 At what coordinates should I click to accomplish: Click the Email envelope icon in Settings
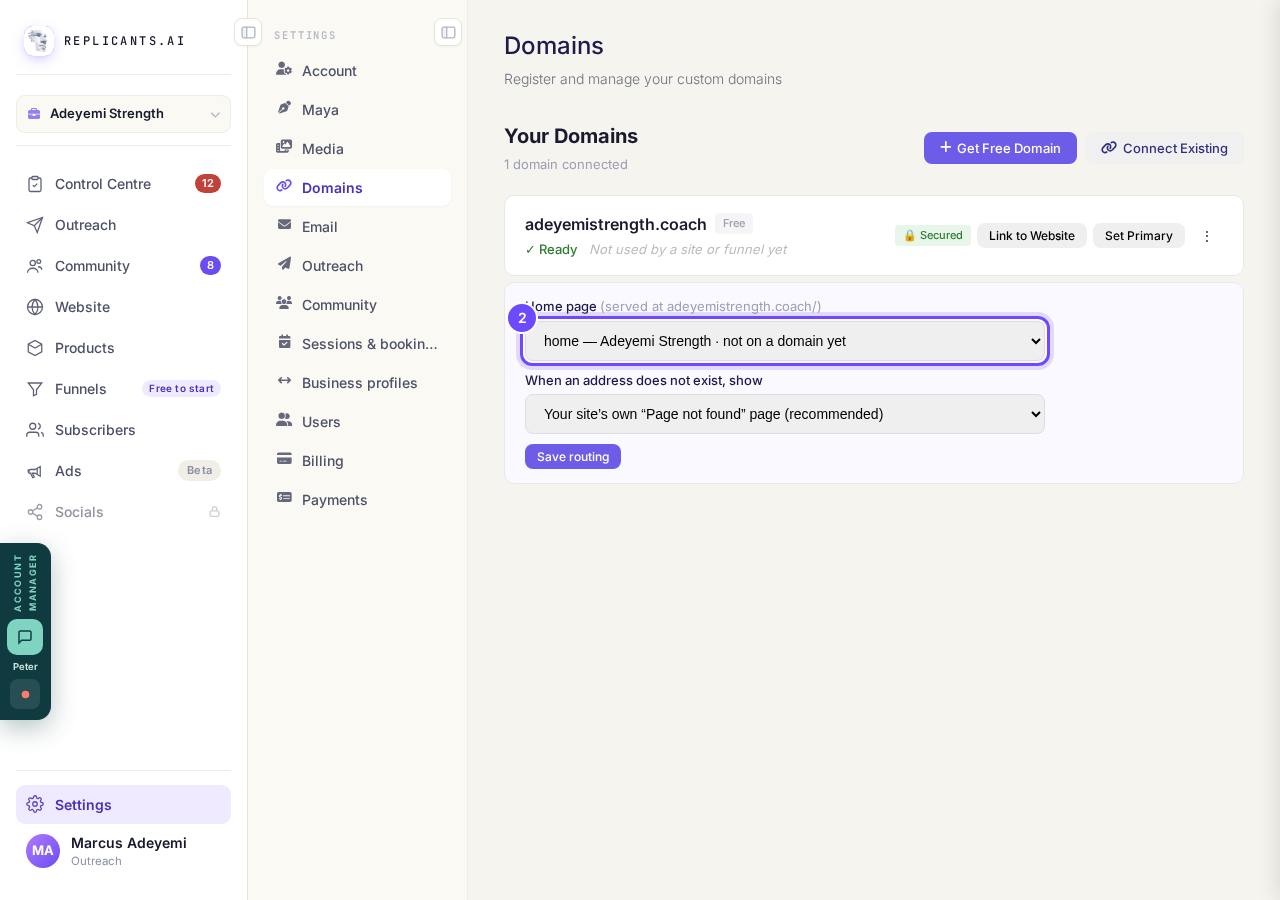click(284, 225)
